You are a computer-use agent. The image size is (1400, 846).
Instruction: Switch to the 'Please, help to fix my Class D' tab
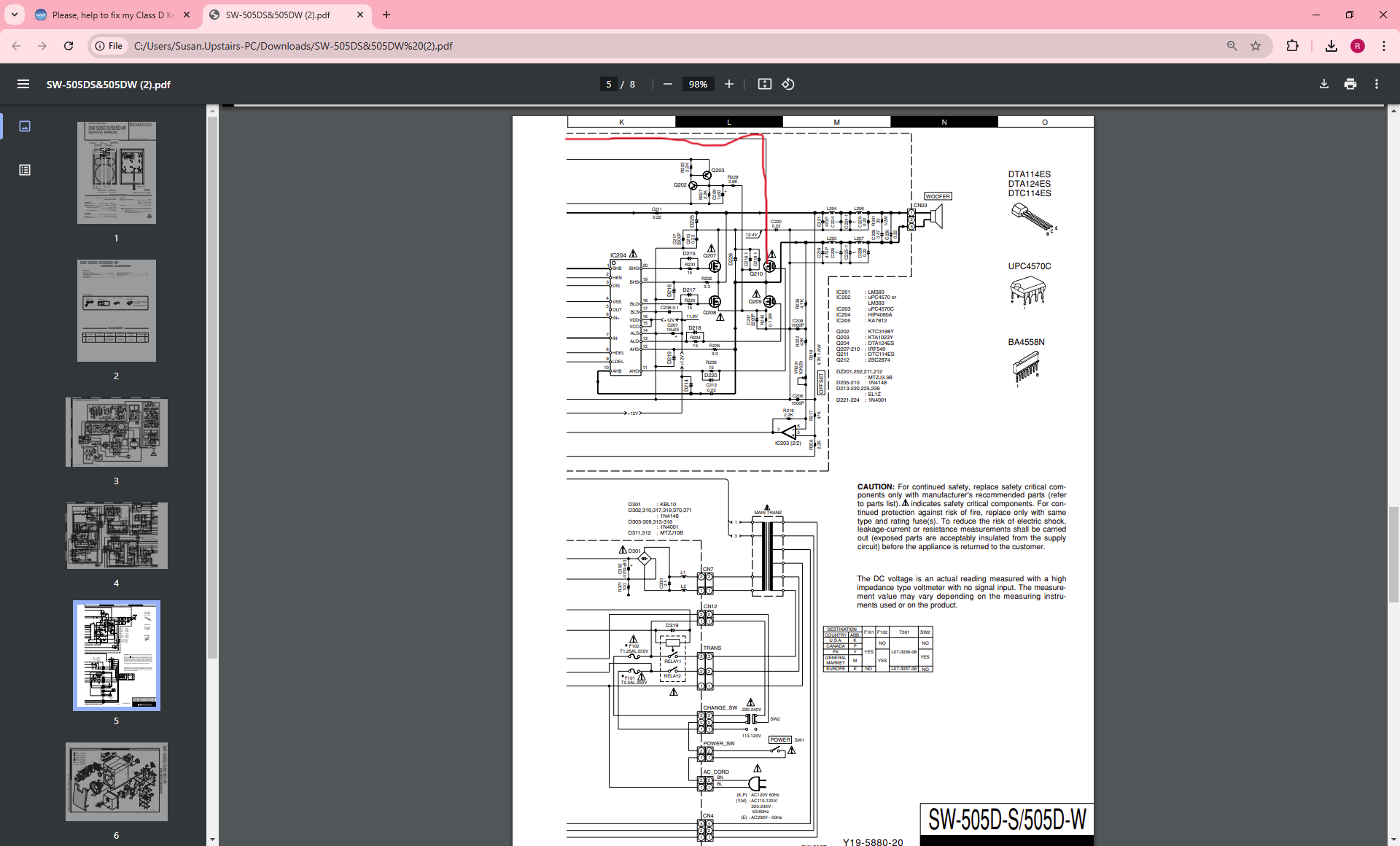[x=112, y=15]
